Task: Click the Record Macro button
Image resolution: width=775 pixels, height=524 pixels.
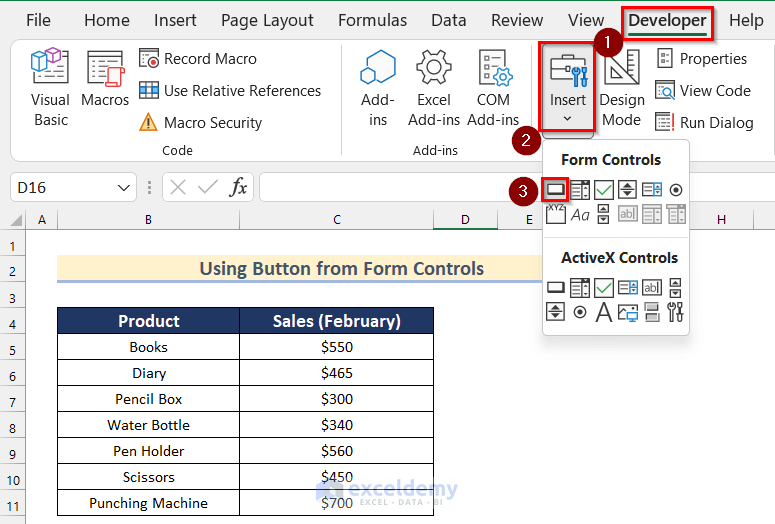Action: [198, 59]
